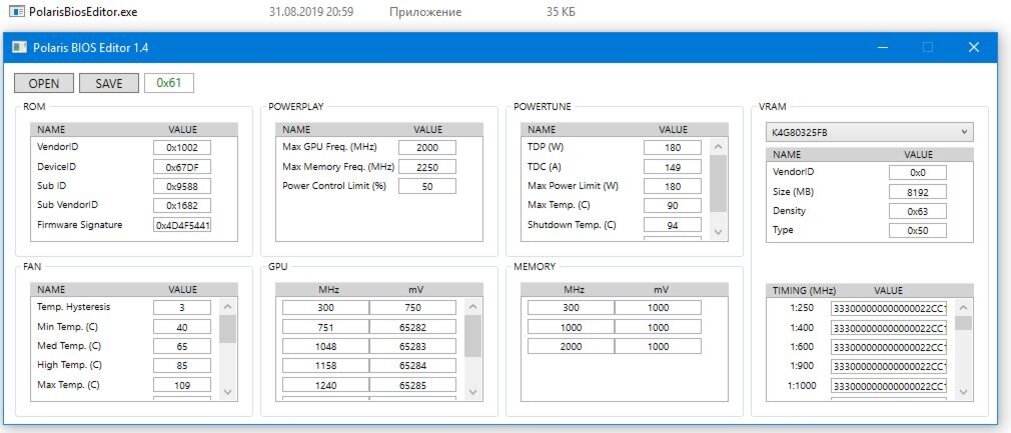
Task: Click FAN list scroll down arrow
Action: 228,392
